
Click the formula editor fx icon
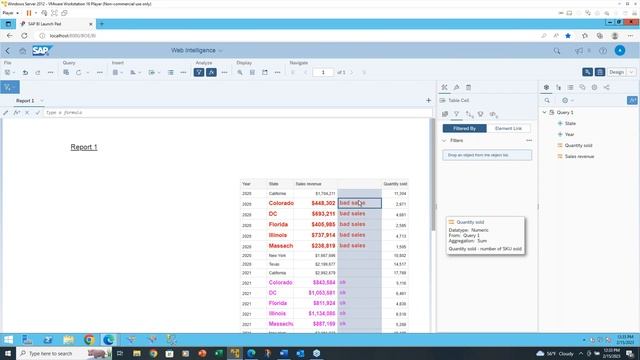[17, 112]
